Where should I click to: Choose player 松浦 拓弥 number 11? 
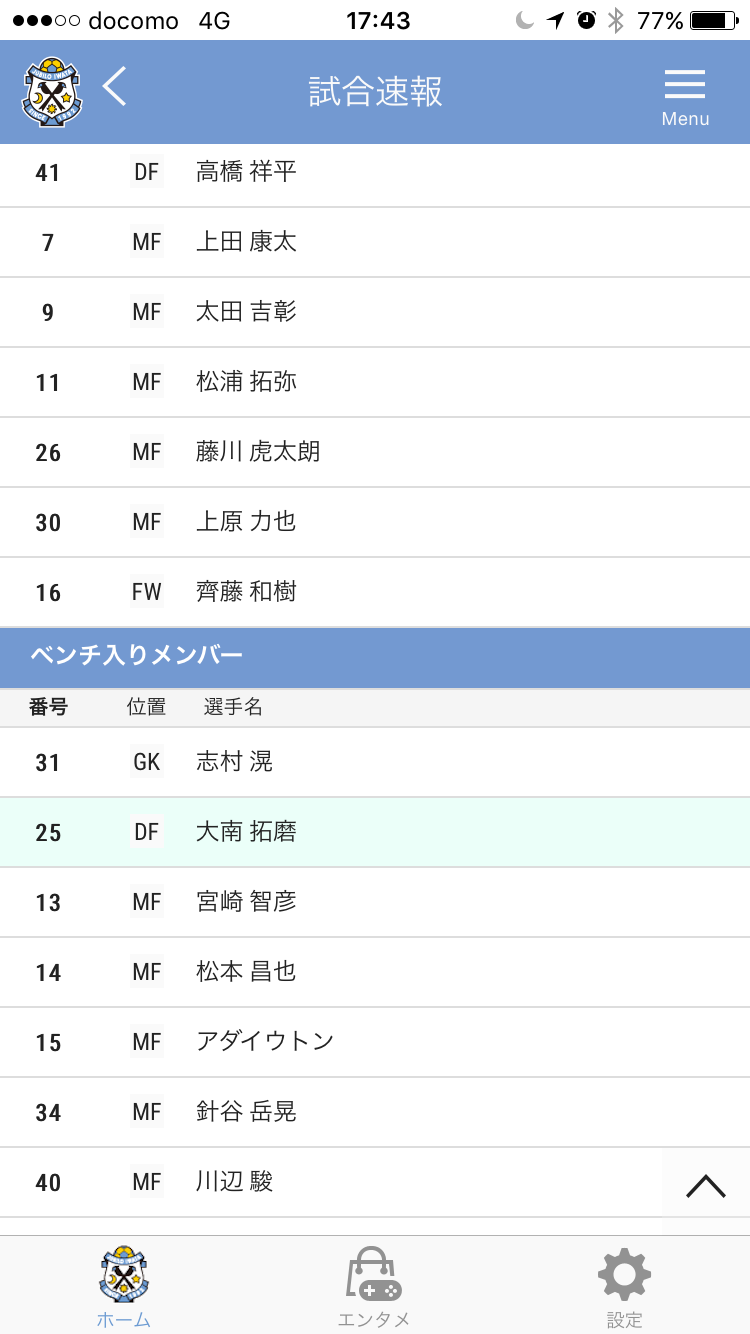[x=375, y=382]
